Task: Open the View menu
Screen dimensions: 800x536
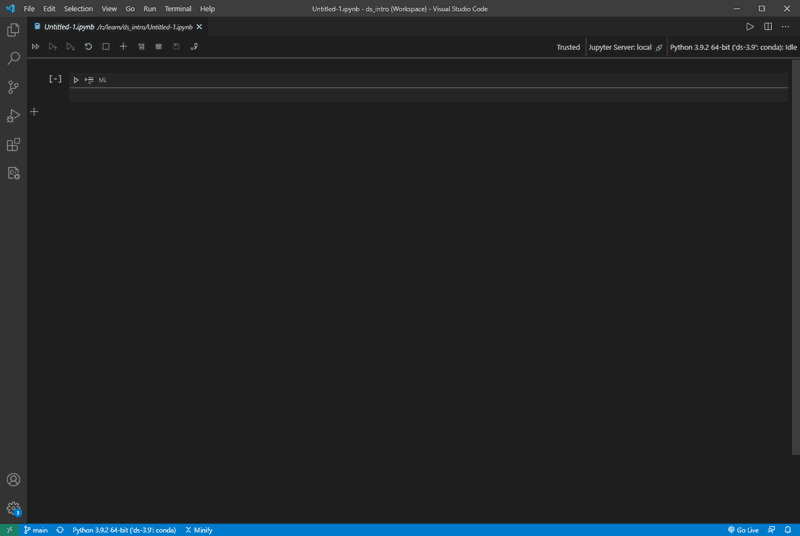Action: click(x=109, y=9)
